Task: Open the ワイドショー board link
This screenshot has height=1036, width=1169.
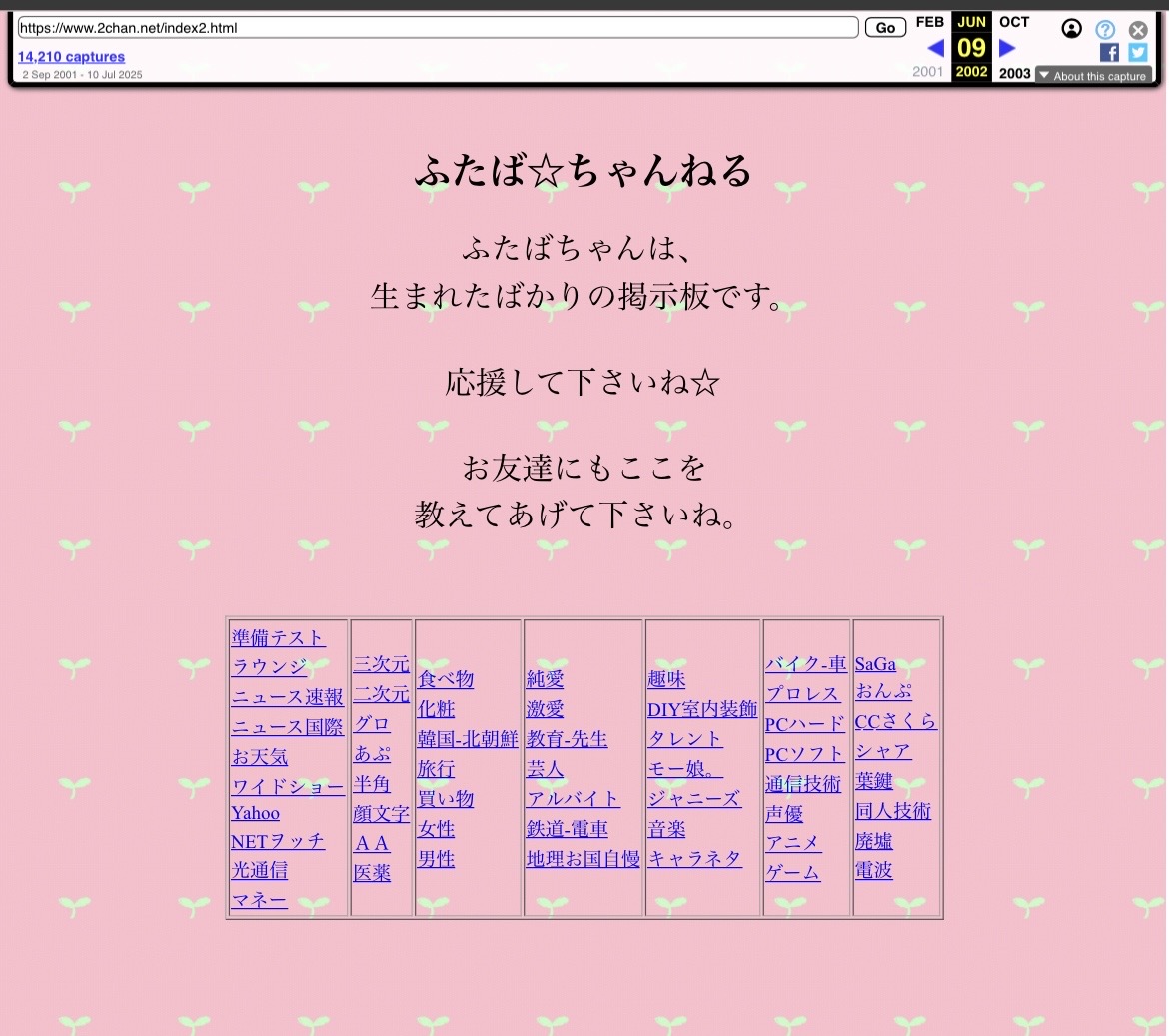Action: (288, 786)
